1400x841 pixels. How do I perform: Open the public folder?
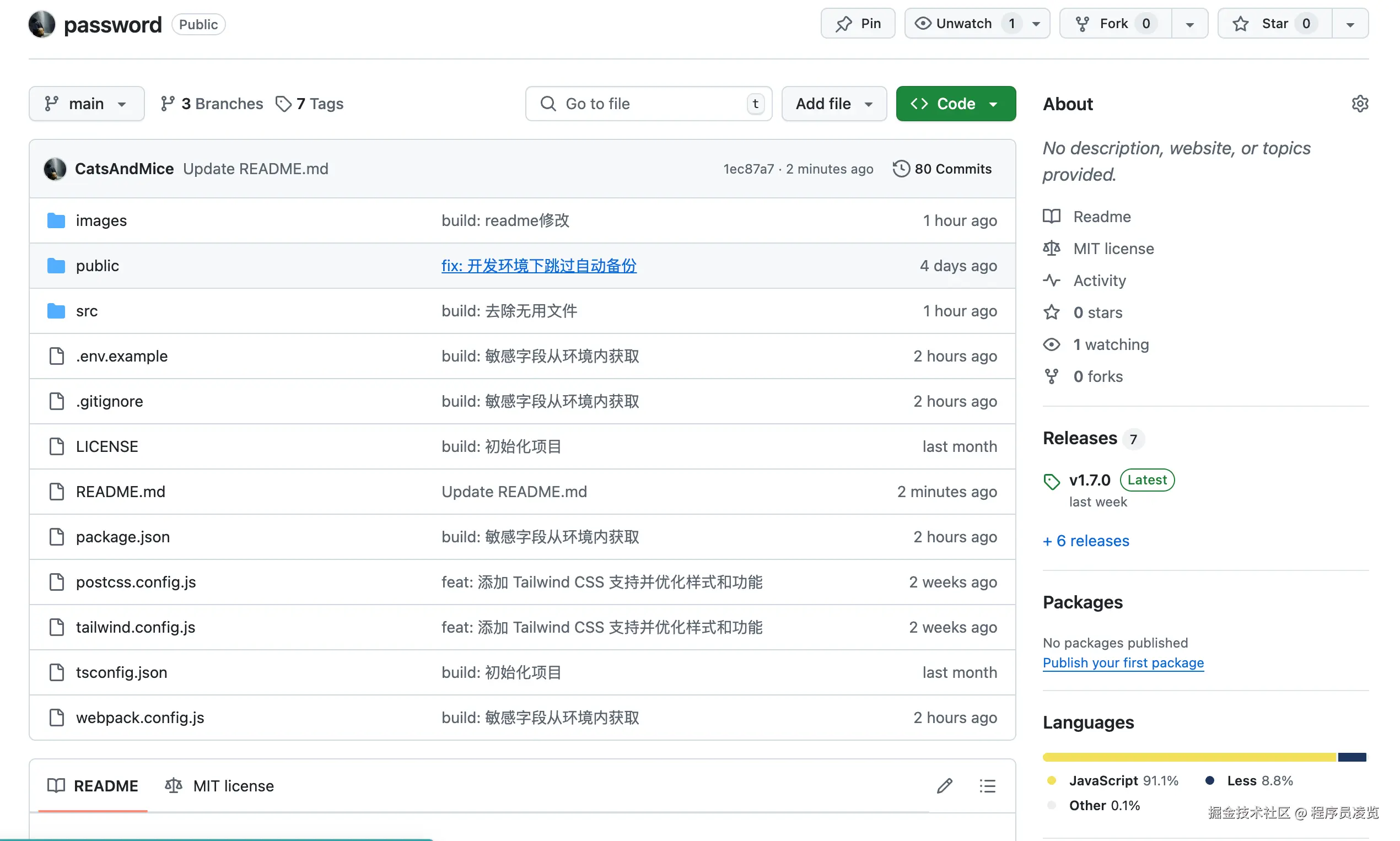(x=97, y=265)
